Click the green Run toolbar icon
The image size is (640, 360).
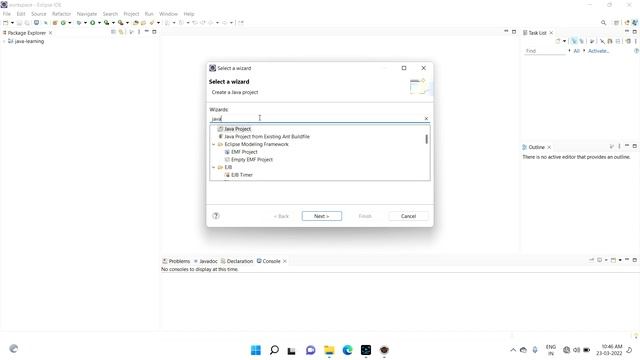pyautogui.click(x=93, y=23)
